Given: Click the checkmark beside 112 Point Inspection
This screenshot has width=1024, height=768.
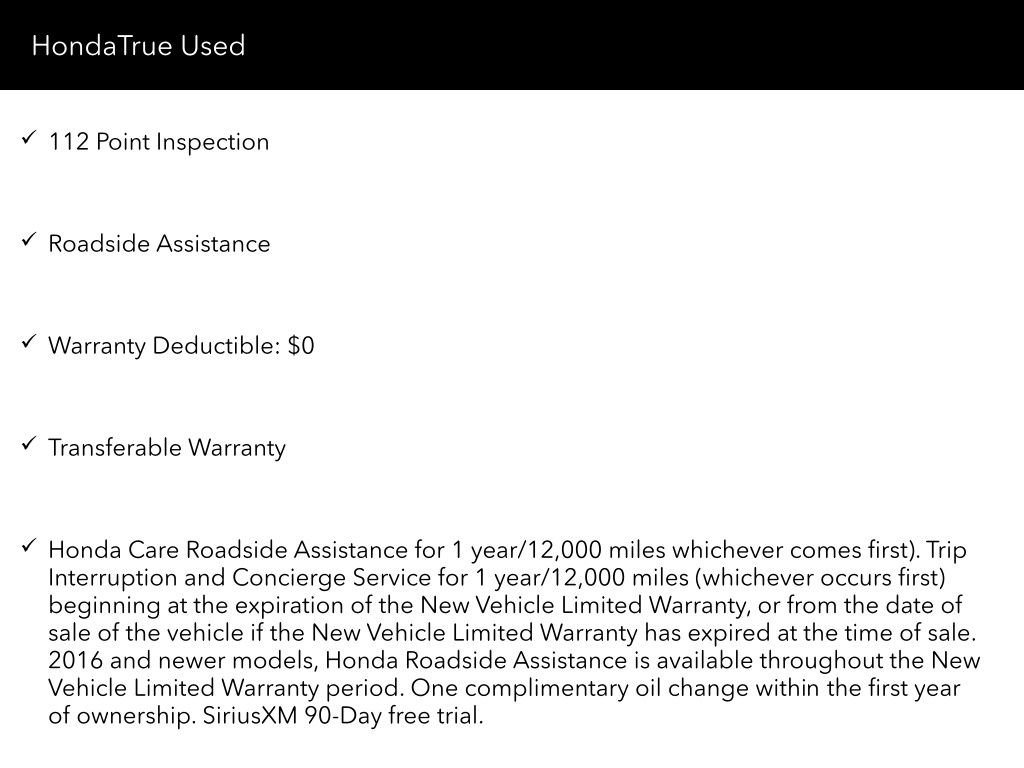Looking at the screenshot, I should click(x=28, y=137).
